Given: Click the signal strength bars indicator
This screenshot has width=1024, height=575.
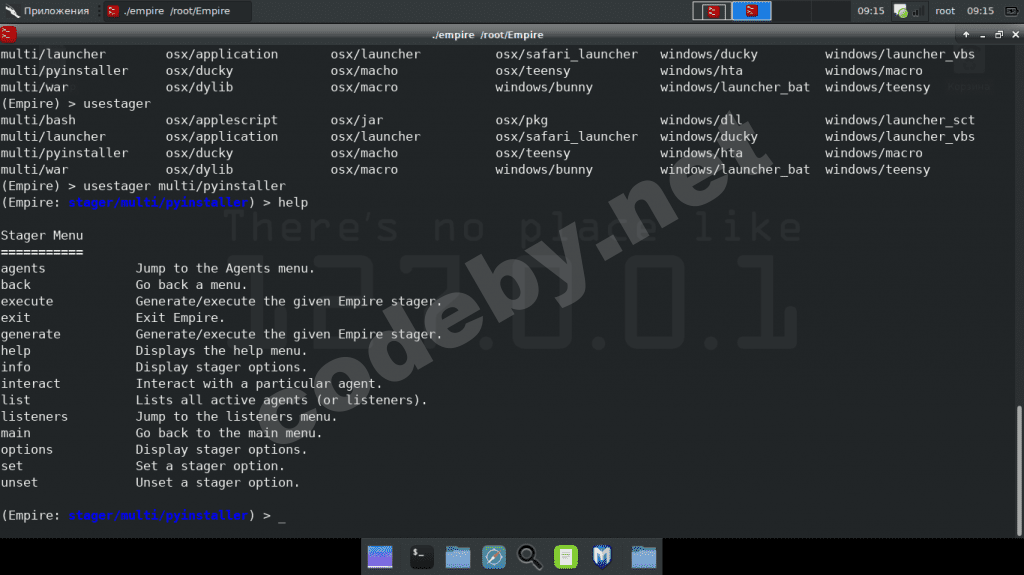Looking at the screenshot, I should [917, 11].
